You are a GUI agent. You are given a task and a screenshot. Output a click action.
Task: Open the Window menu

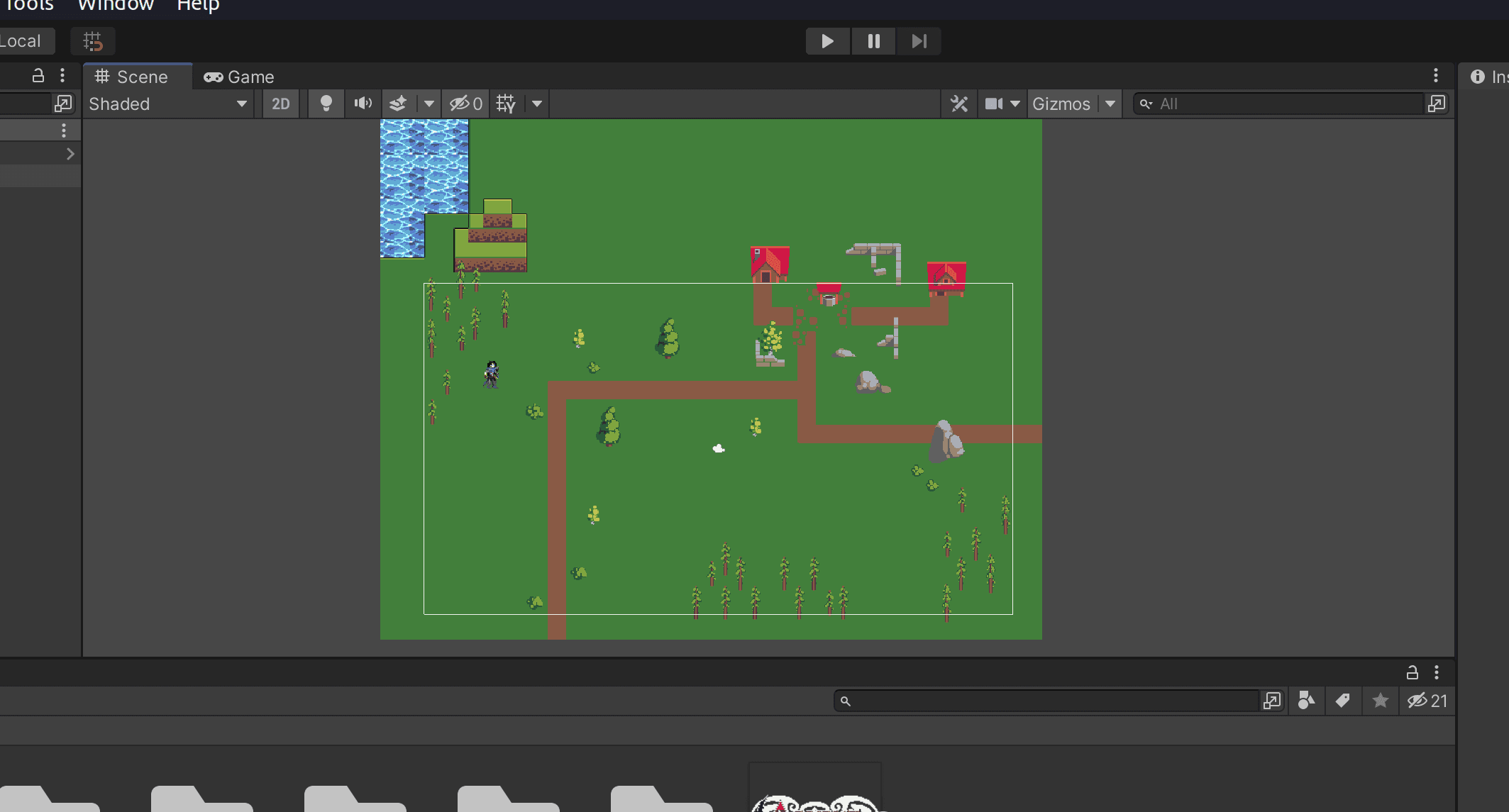pos(116,6)
